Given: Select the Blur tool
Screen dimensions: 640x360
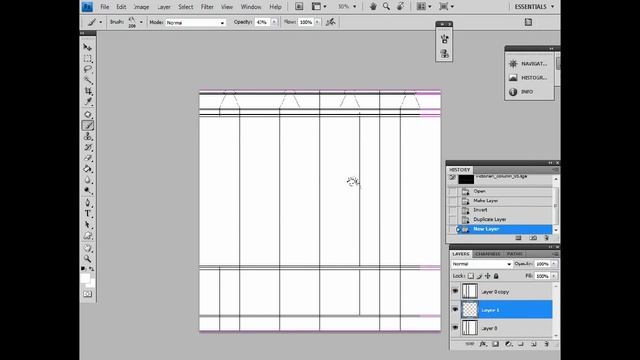Looking at the screenshot, I should (x=87, y=180).
